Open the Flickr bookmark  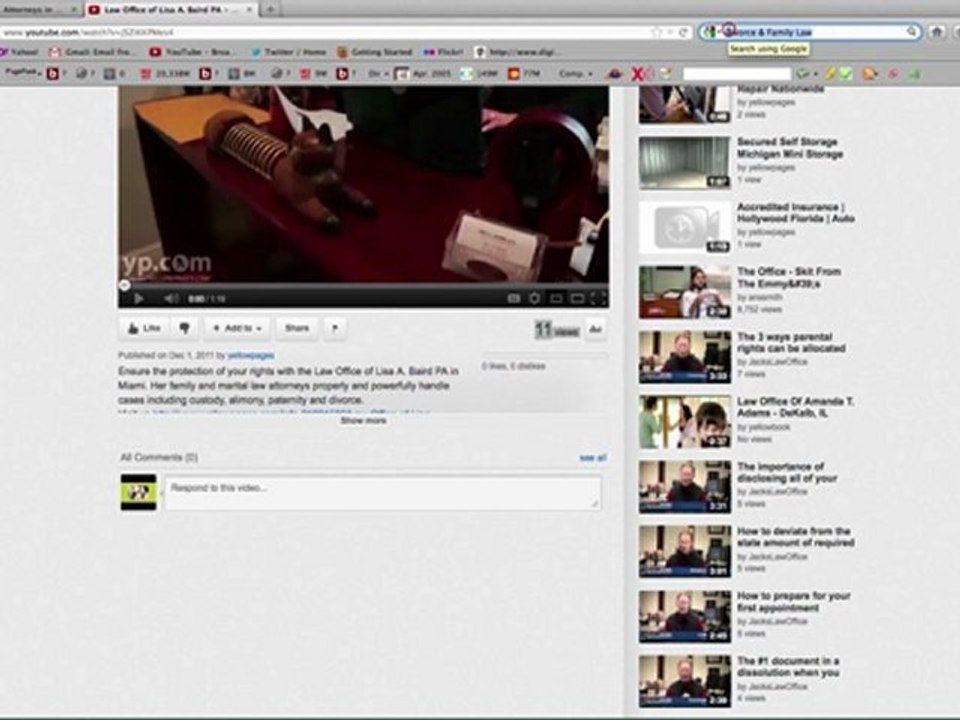[x=443, y=52]
